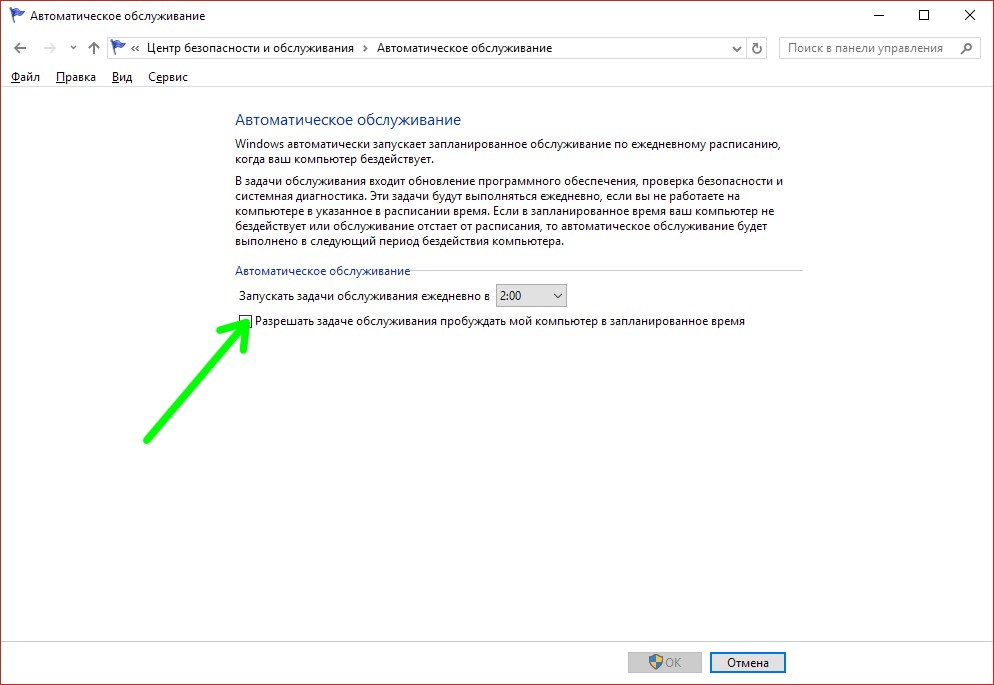The width and height of the screenshot is (994, 685).
Task: Open the 2:00 maintenance time dropdown
Action: pyautogui.click(x=532, y=296)
